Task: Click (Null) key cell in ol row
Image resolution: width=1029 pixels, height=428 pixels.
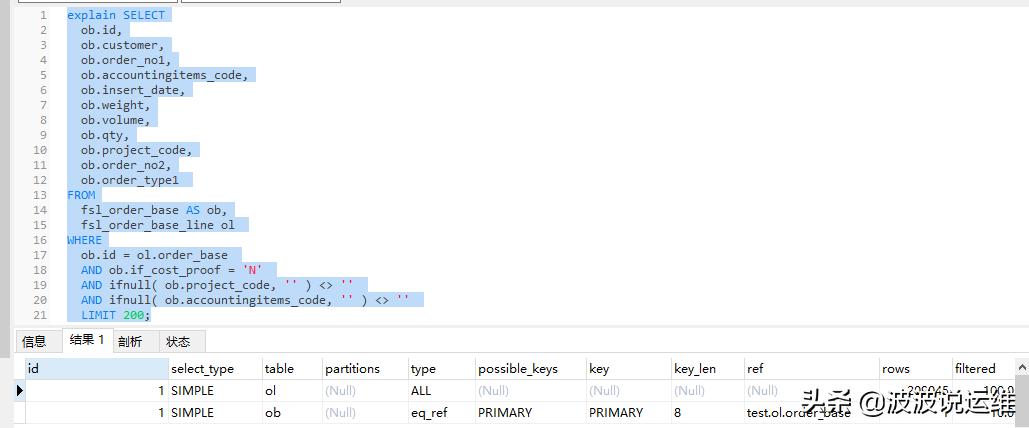Action: [x=629, y=391]
